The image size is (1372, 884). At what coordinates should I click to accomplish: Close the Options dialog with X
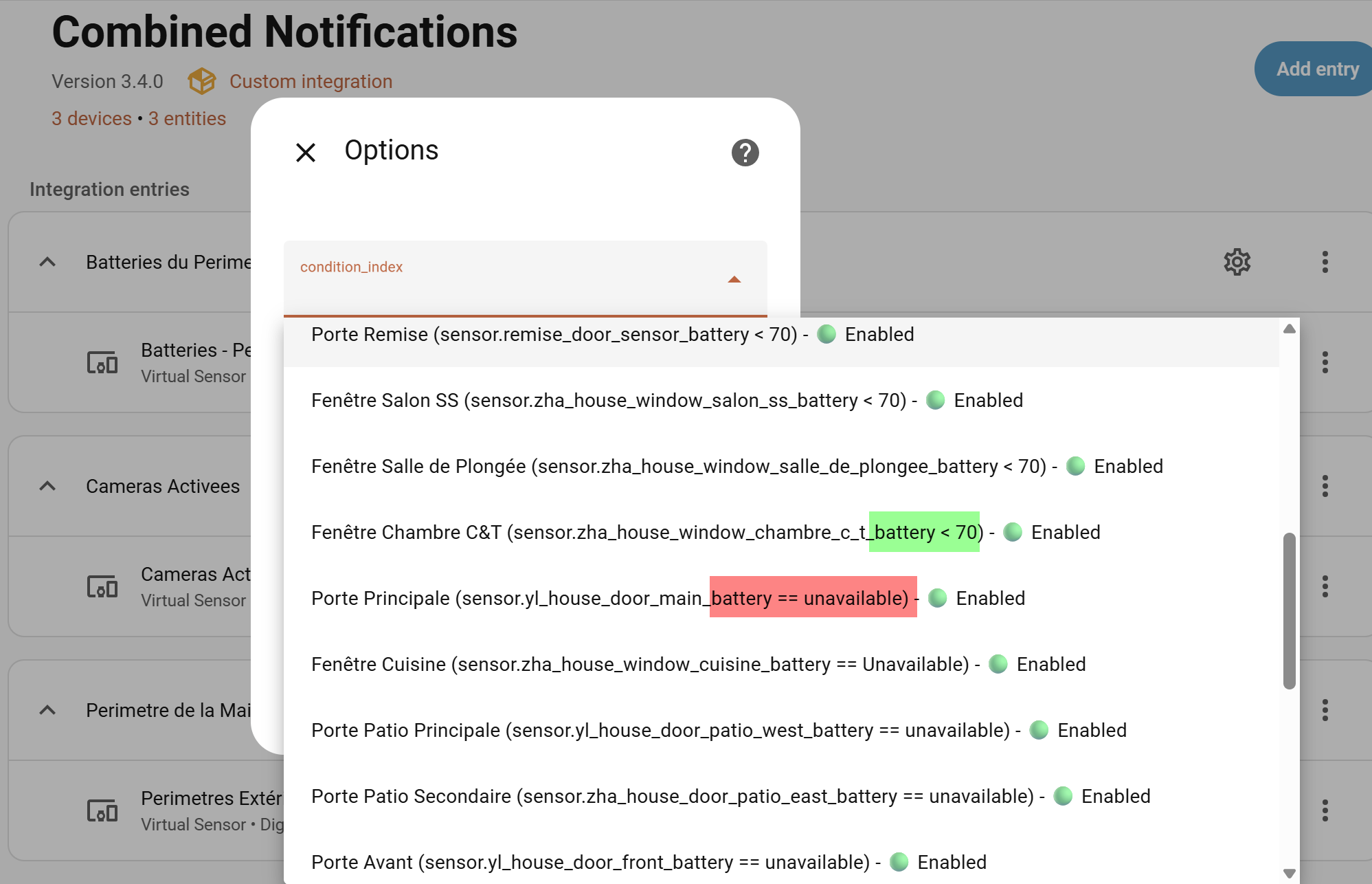pos(306,152)
